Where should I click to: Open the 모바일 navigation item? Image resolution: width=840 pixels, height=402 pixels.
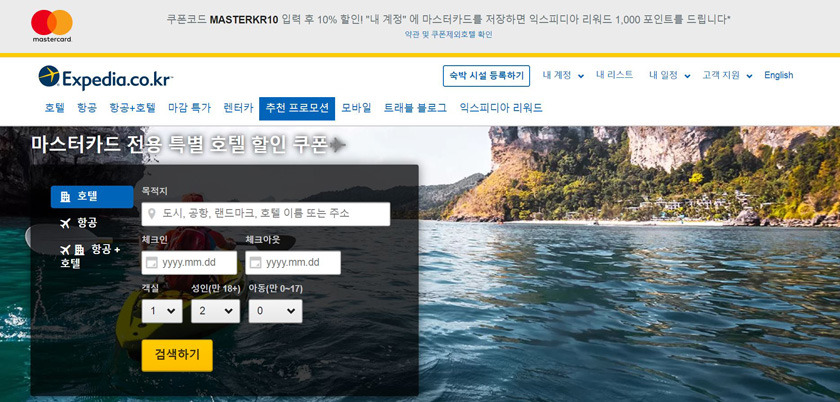(356, 108)
